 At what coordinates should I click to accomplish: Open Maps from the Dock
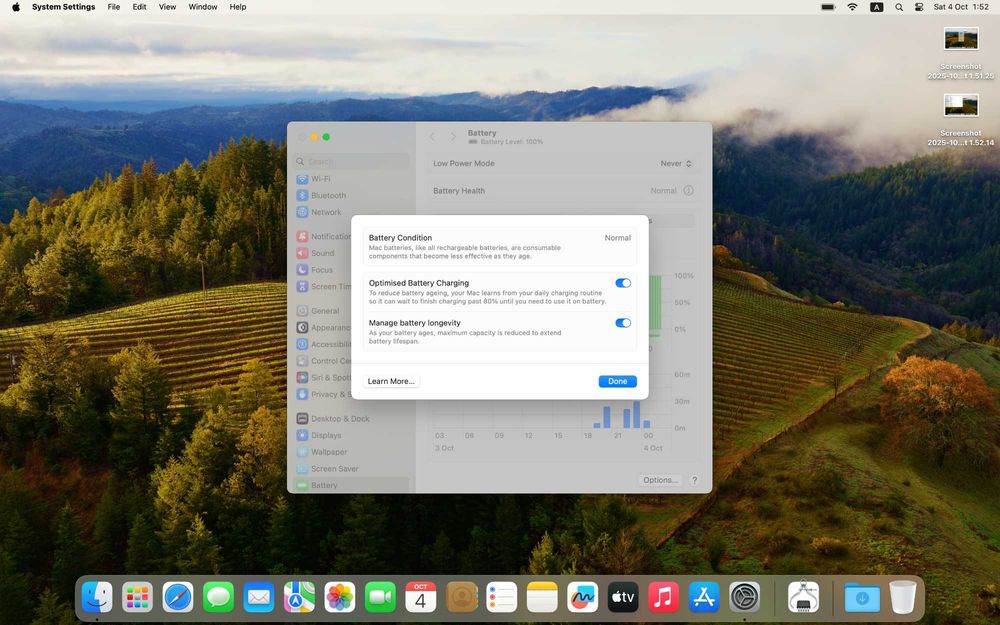click(x=299, y=598)
